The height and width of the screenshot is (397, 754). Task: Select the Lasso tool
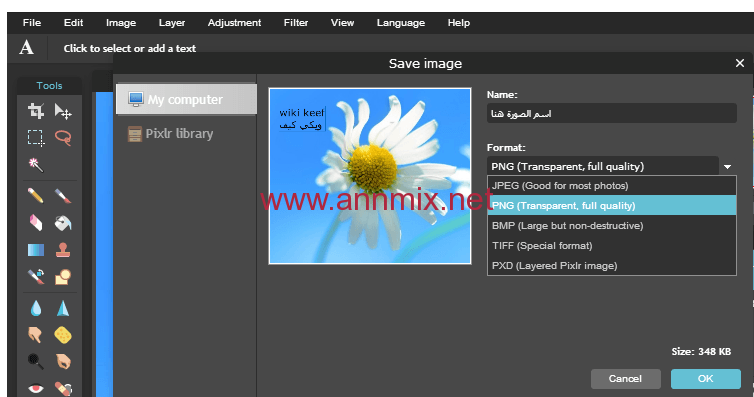tap(63, 137)
